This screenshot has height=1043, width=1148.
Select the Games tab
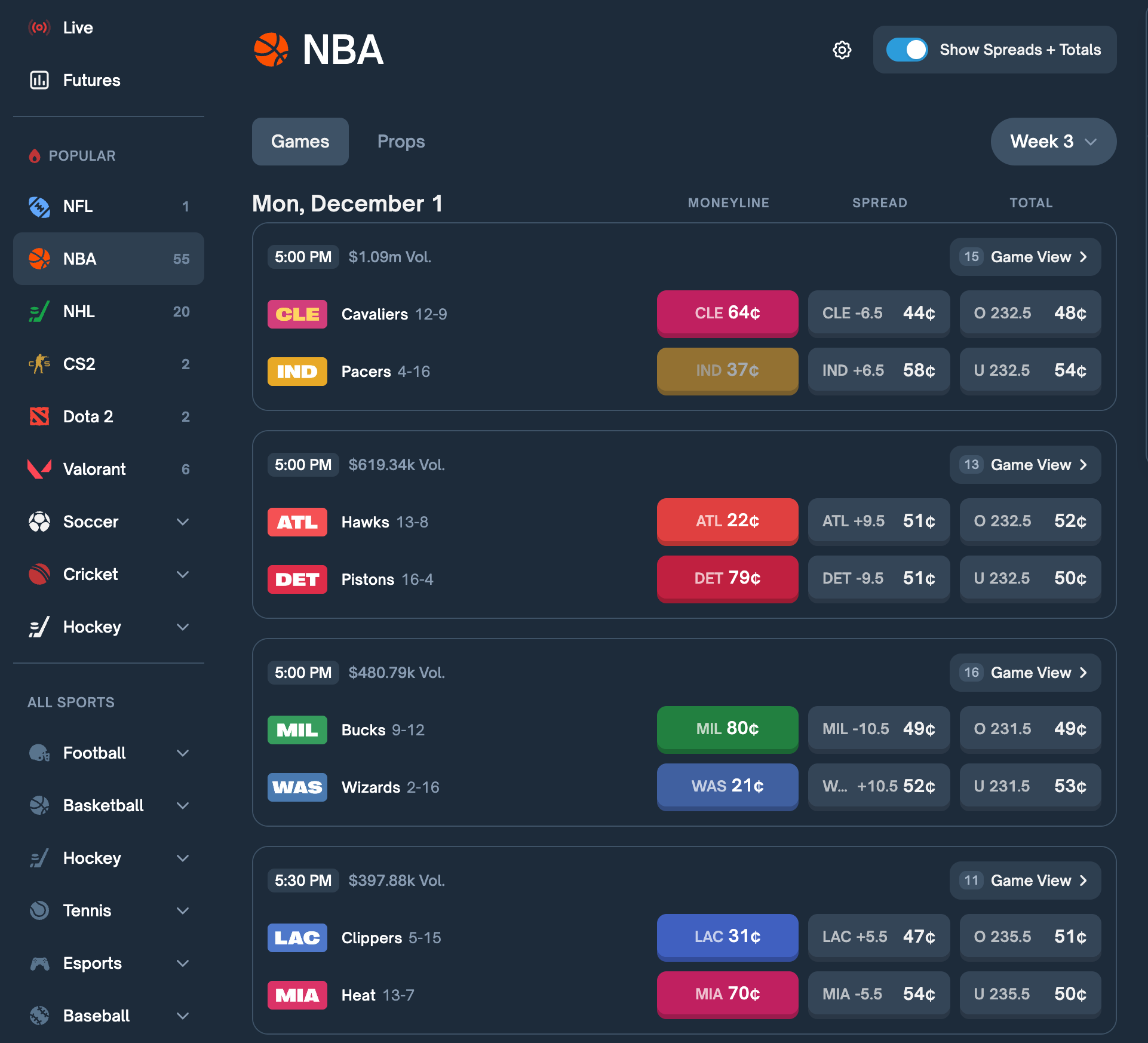click(x=300, y=142)
